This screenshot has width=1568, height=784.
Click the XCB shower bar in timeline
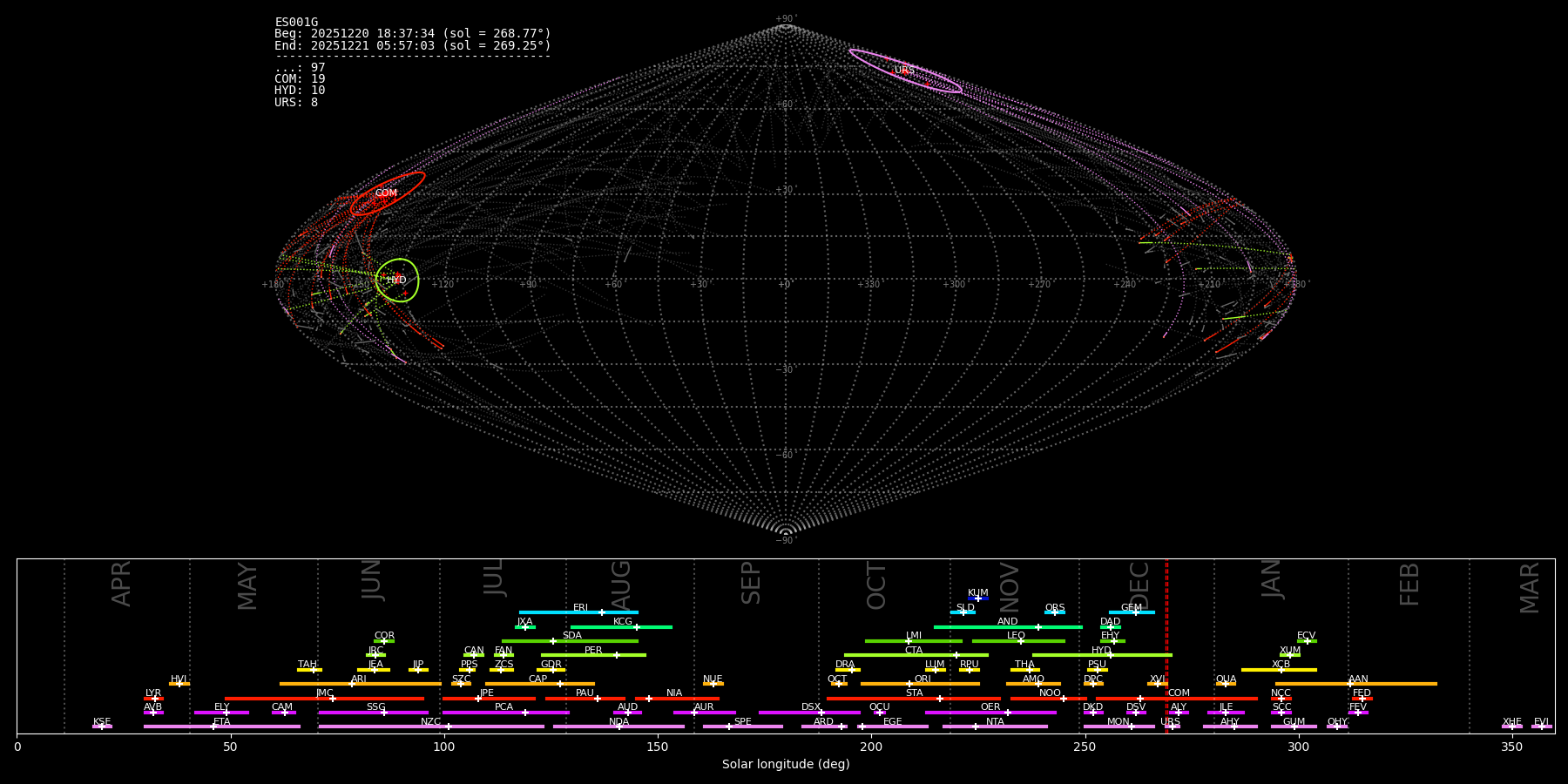(x=1279, y=670)
